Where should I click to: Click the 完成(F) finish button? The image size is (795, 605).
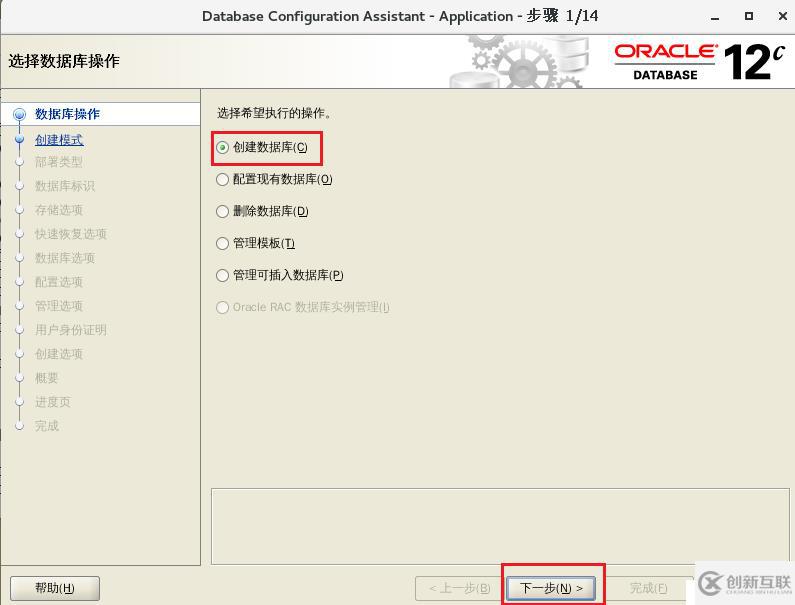[648, 588]
